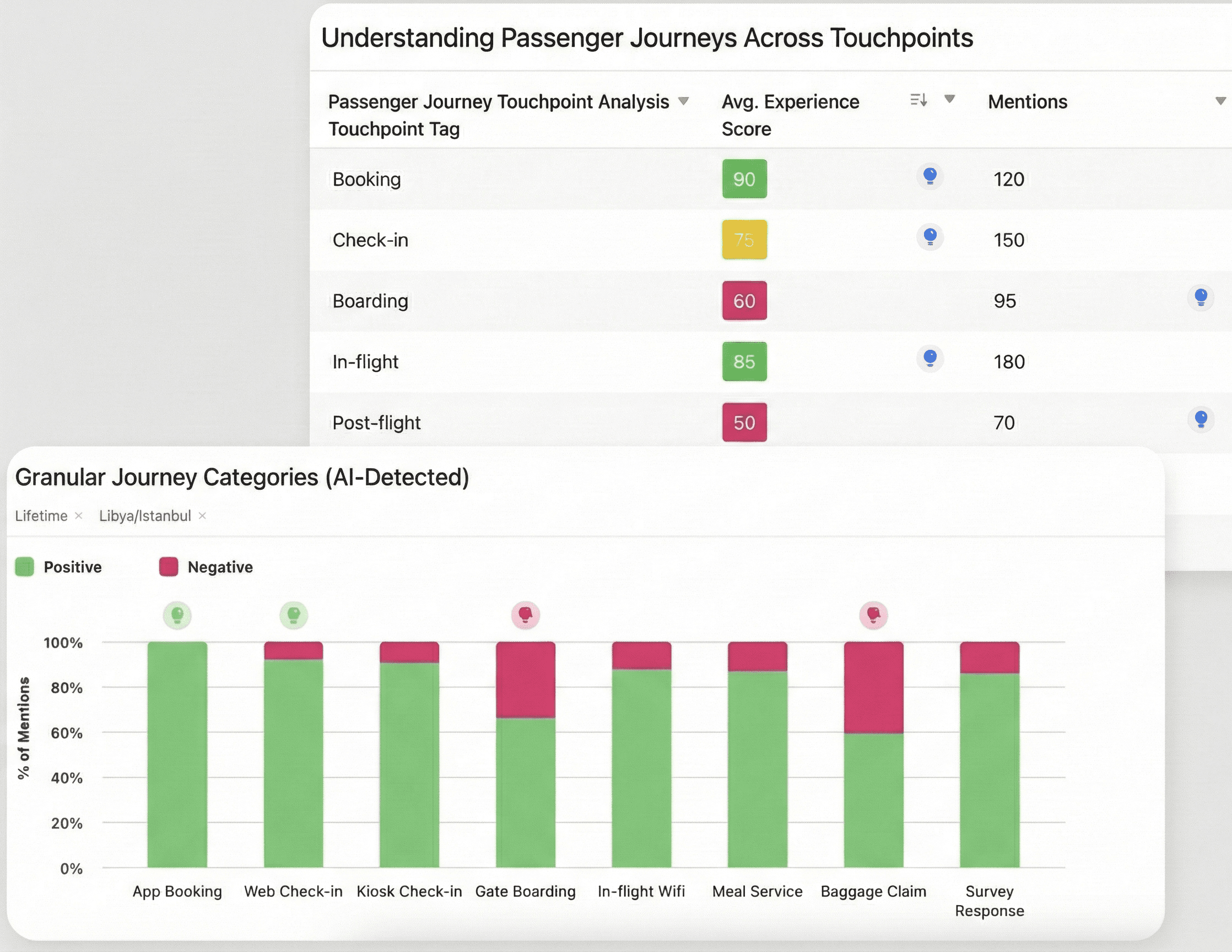Click the green score badge showing 90
This screenshot has height=952, width=1232.
pos(744,180)
